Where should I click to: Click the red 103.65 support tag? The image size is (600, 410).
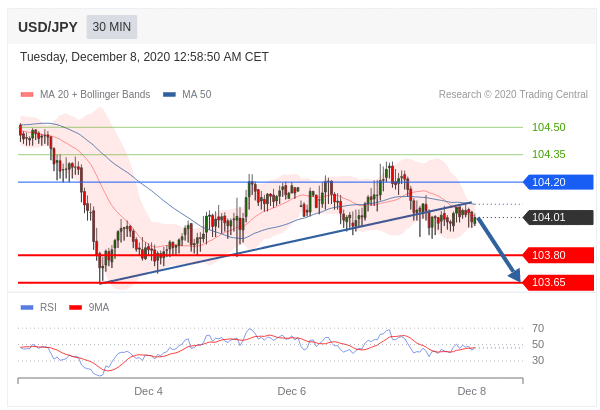click(x=558, y=283)
